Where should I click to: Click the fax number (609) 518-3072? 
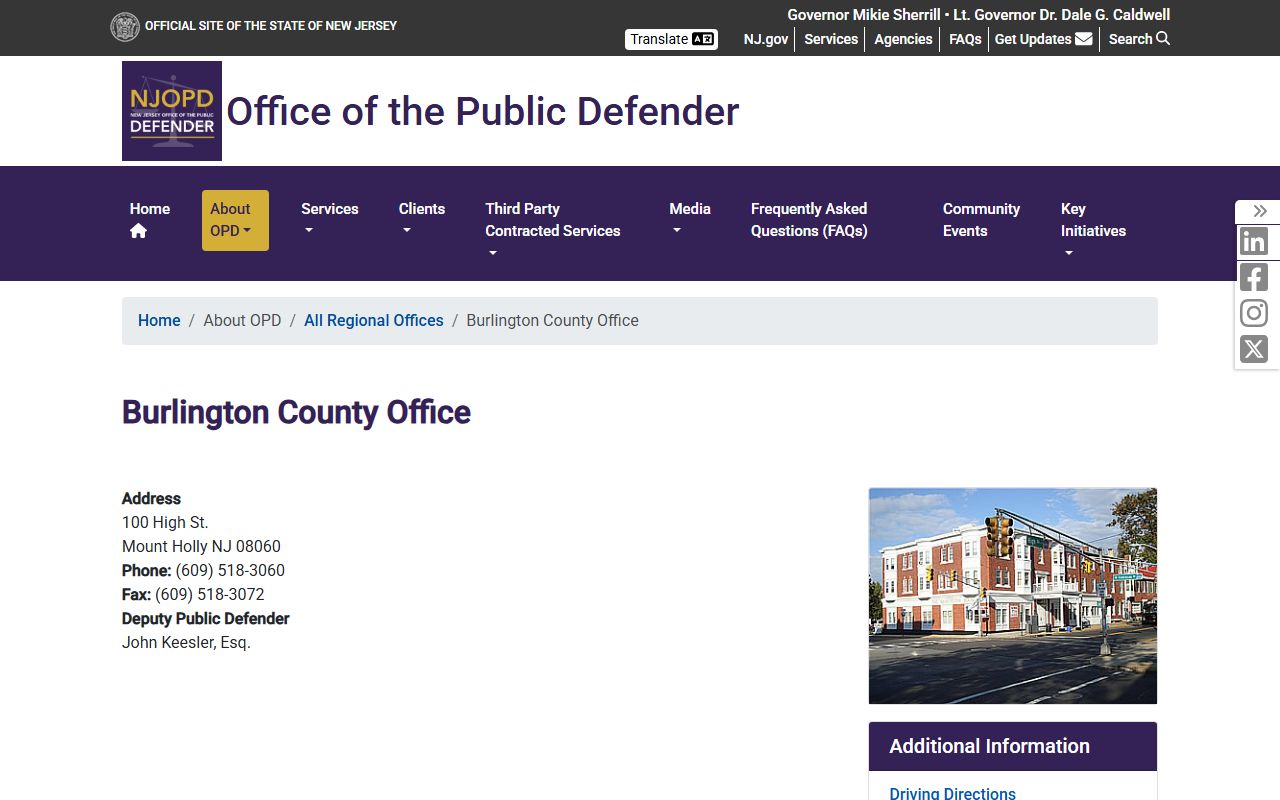point(210,595)
